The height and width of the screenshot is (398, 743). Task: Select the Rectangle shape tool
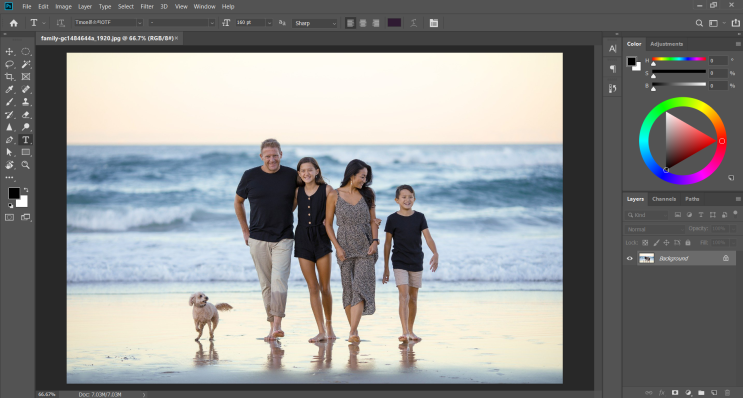click(26, 152)
